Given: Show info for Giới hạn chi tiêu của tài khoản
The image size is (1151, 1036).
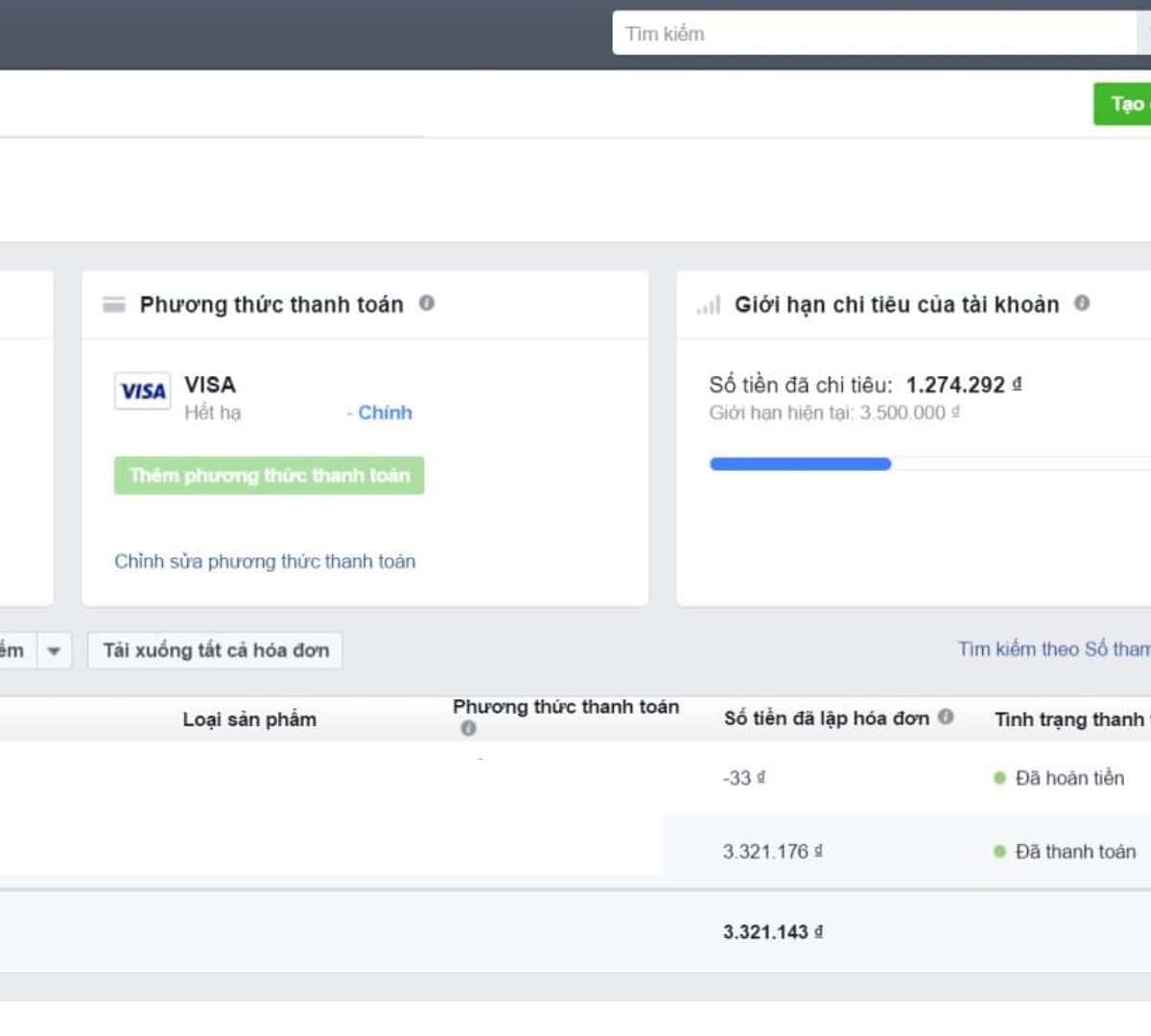Looking at the screenshot, I should (x=1082, y=303).
